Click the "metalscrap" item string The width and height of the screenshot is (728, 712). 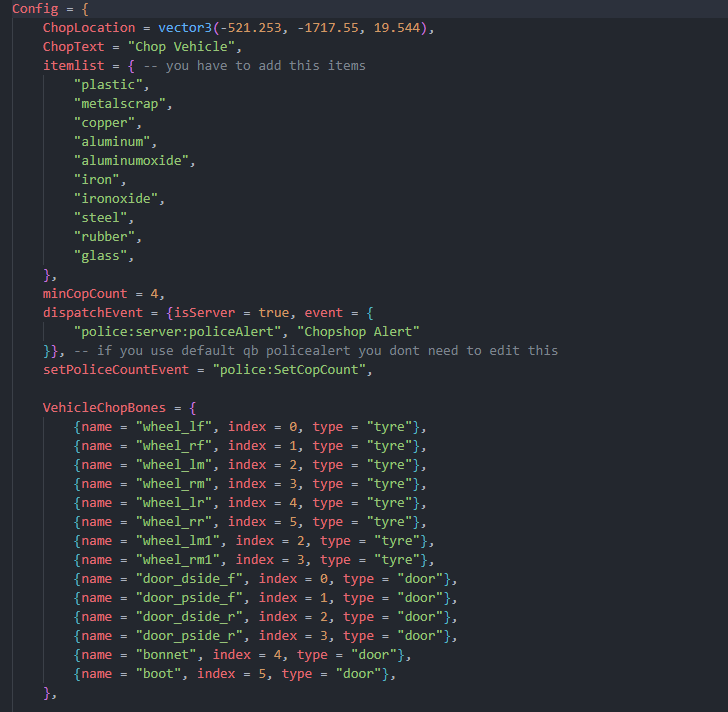pos(119,104)
